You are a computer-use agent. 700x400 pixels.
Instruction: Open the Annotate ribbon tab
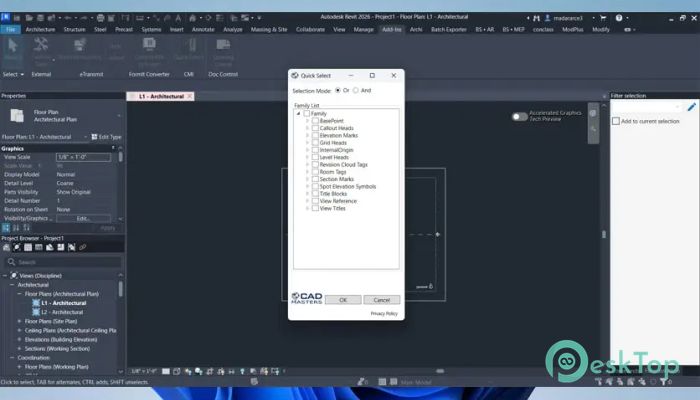point(203,29)
